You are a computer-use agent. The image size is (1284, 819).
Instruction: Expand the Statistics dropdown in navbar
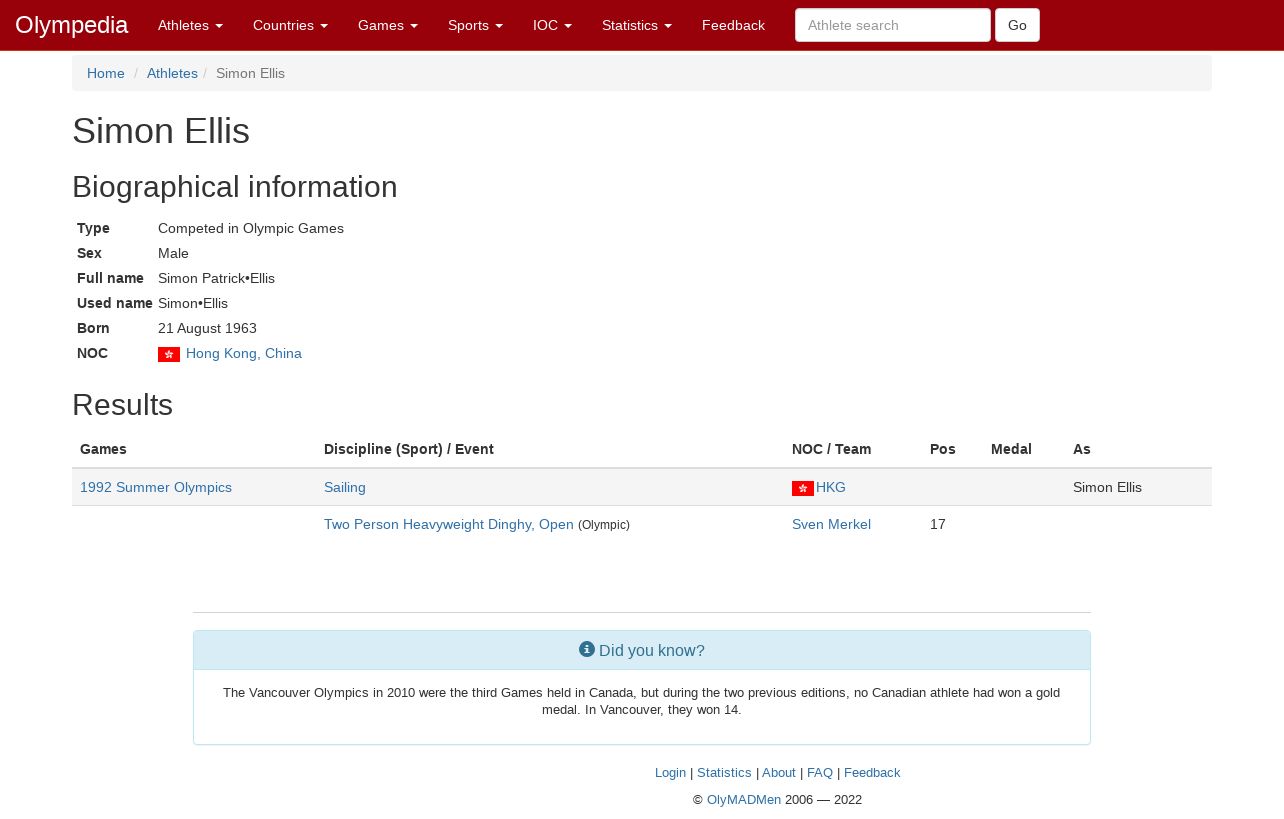[637, 25]
